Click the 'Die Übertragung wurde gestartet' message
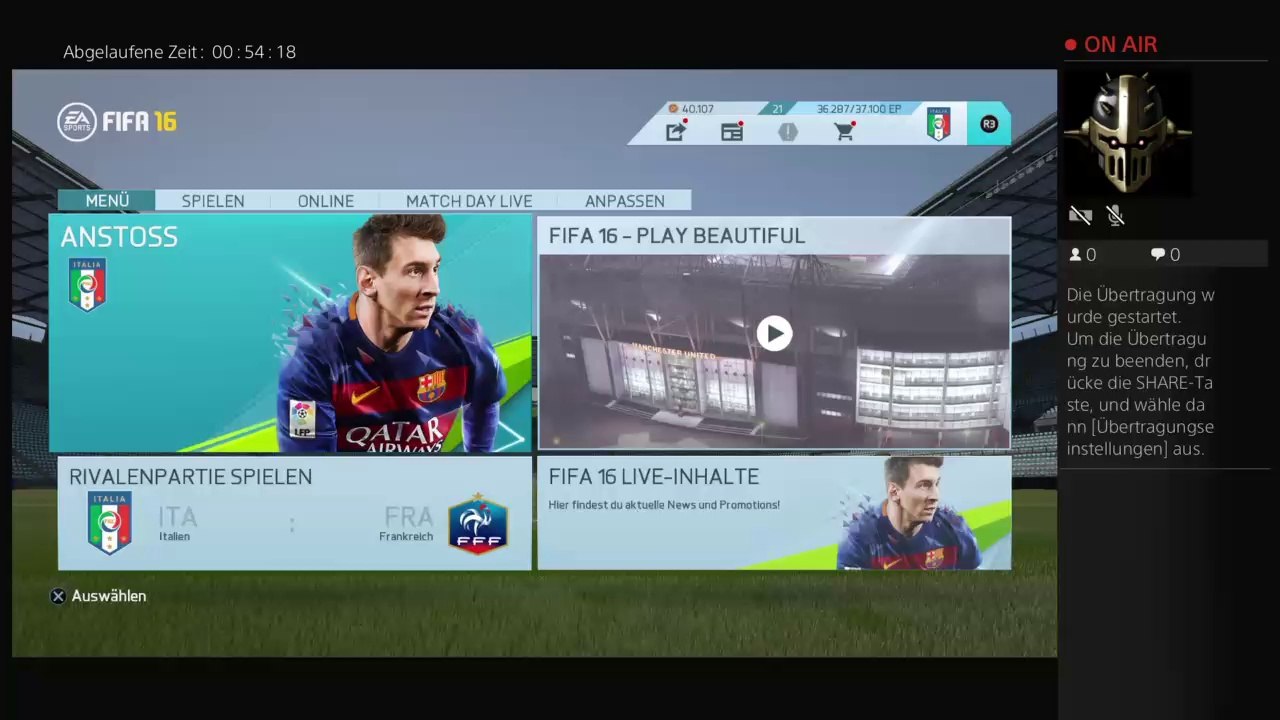Screen dimensions: 1280x720 tap(1141, 372)
